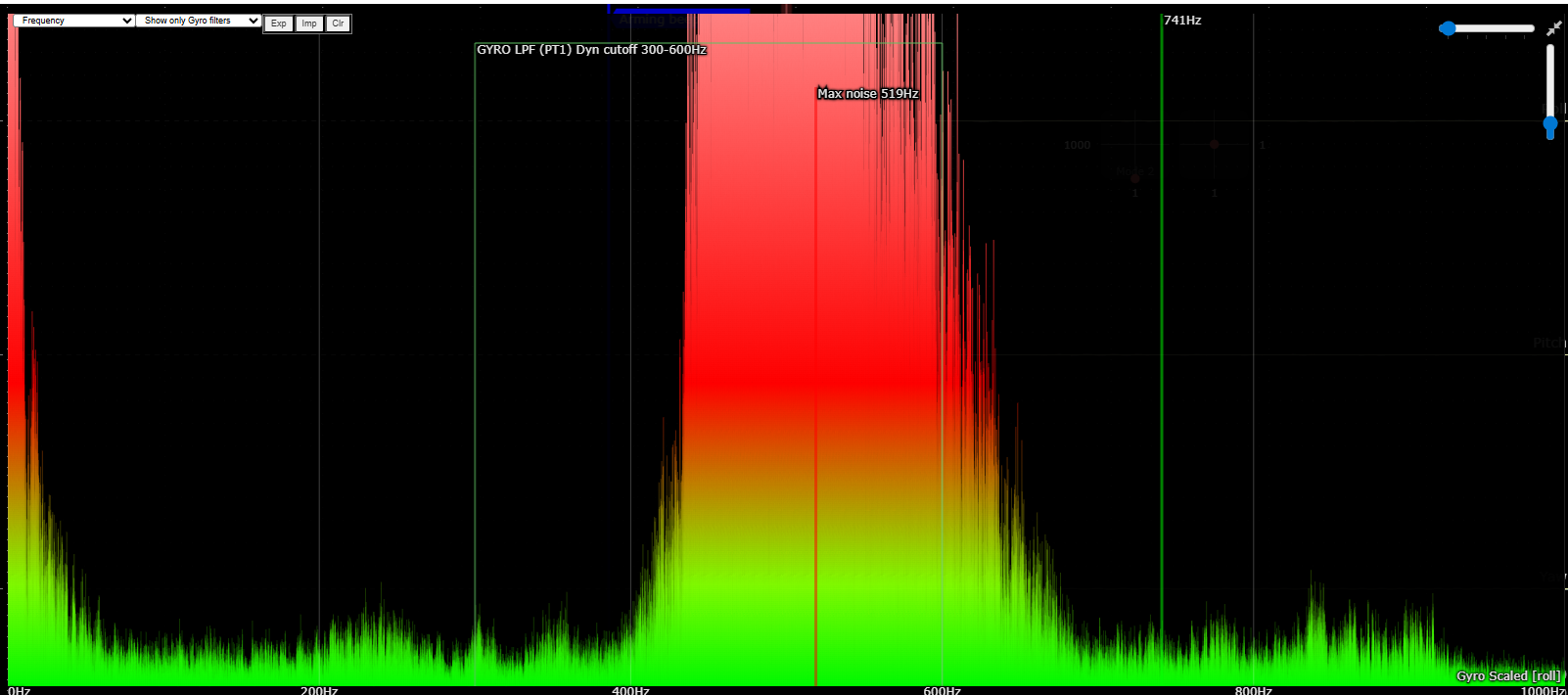
Task: Click the 1000Hz axis end label
Action: [1543, 690]
